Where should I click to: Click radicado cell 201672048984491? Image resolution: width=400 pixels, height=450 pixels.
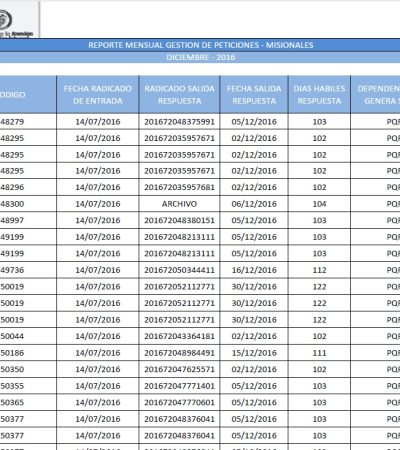tap(179, 353)
